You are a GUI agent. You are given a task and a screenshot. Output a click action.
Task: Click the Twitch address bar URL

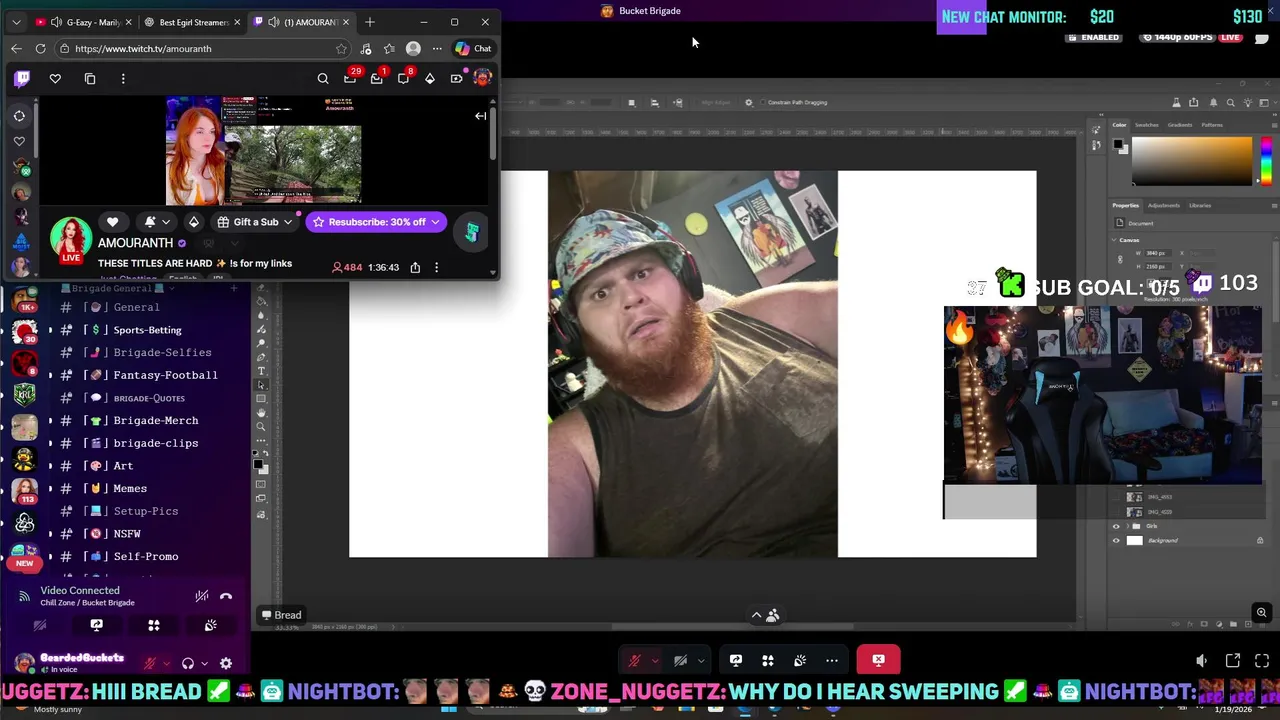click(143, 48)
